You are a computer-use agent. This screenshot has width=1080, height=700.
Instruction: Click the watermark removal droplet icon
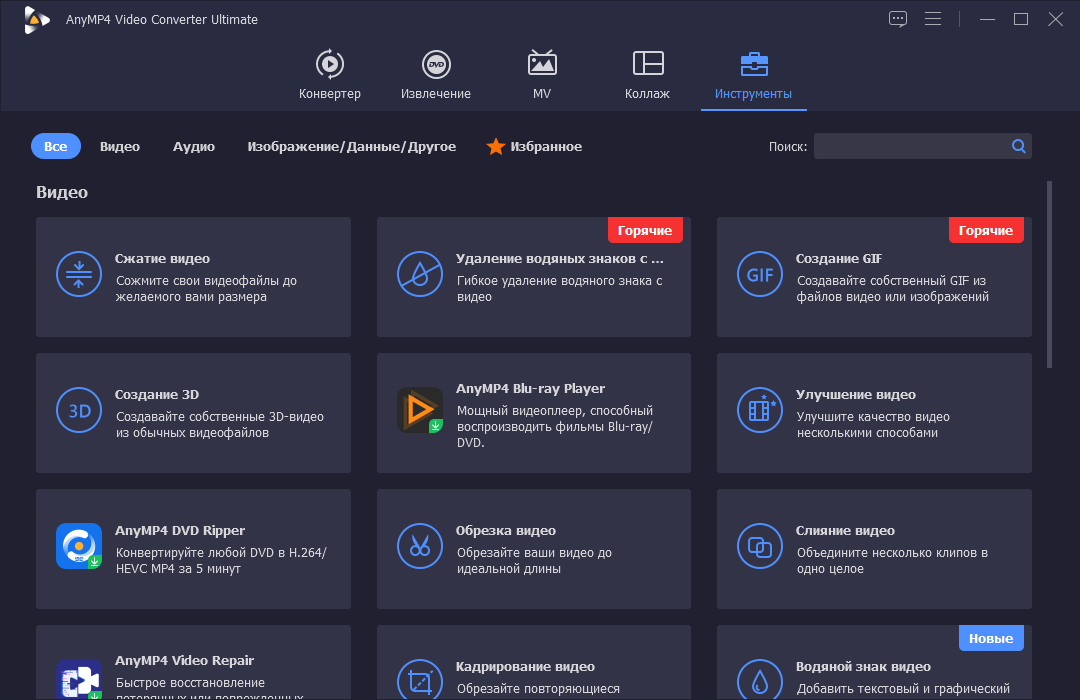coord(419,274)
